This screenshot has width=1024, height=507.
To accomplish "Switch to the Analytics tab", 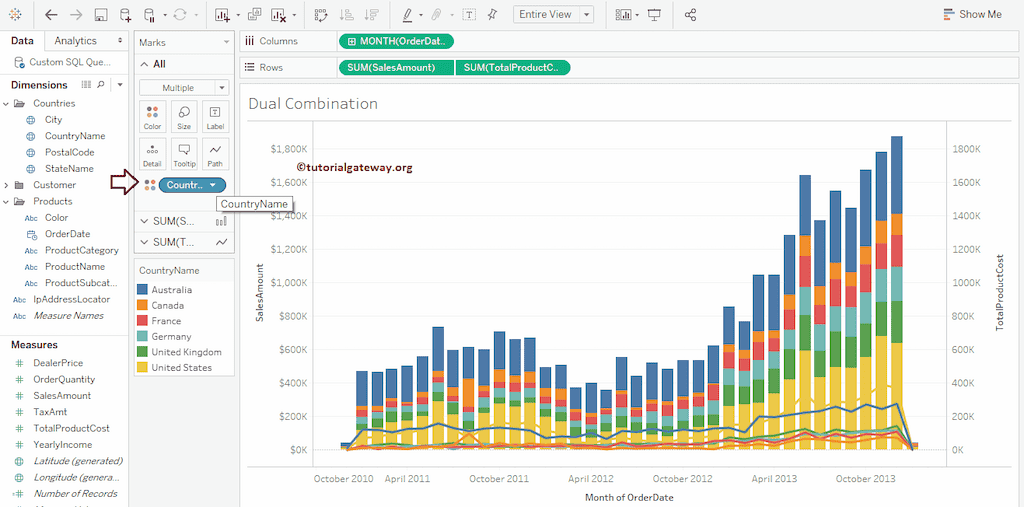I will click(76, 41).
